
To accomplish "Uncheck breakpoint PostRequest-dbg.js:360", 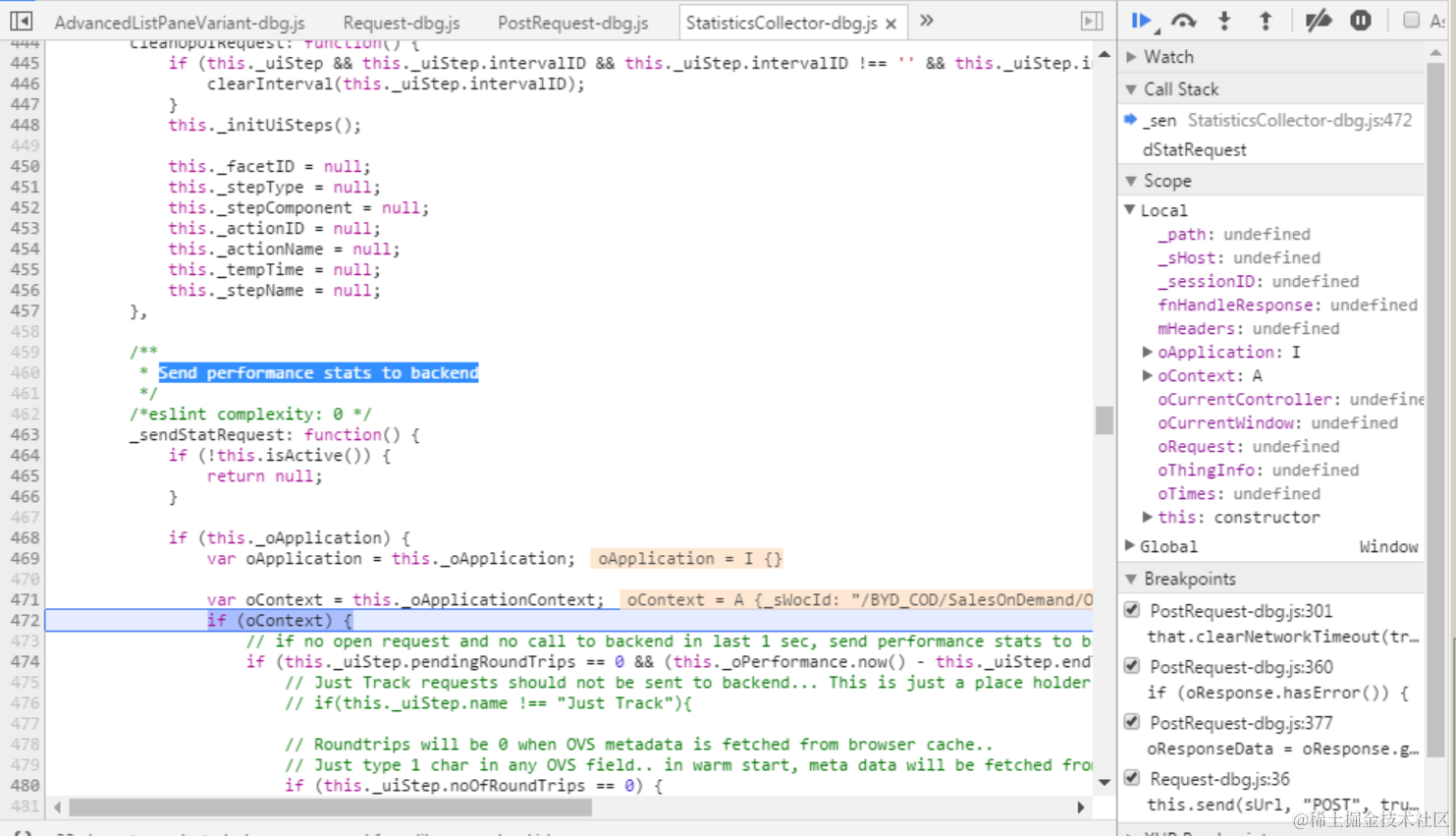I will pyautogui.click(x=1132, y=666).
